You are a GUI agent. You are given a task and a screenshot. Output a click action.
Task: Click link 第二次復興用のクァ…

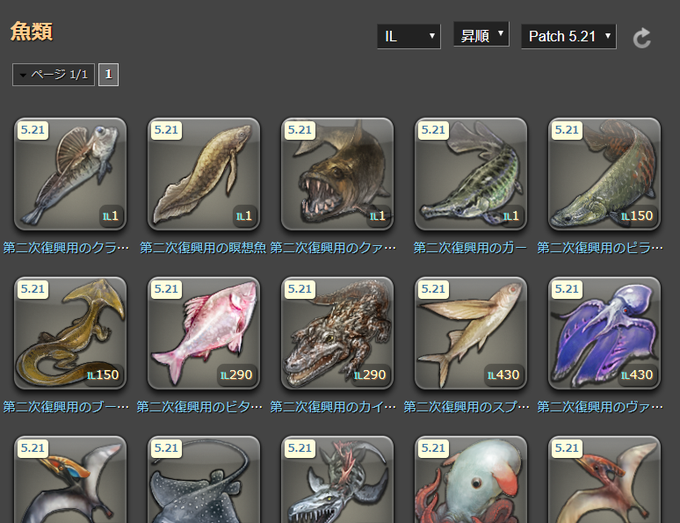pyautogui.click(x=333, y=248)
